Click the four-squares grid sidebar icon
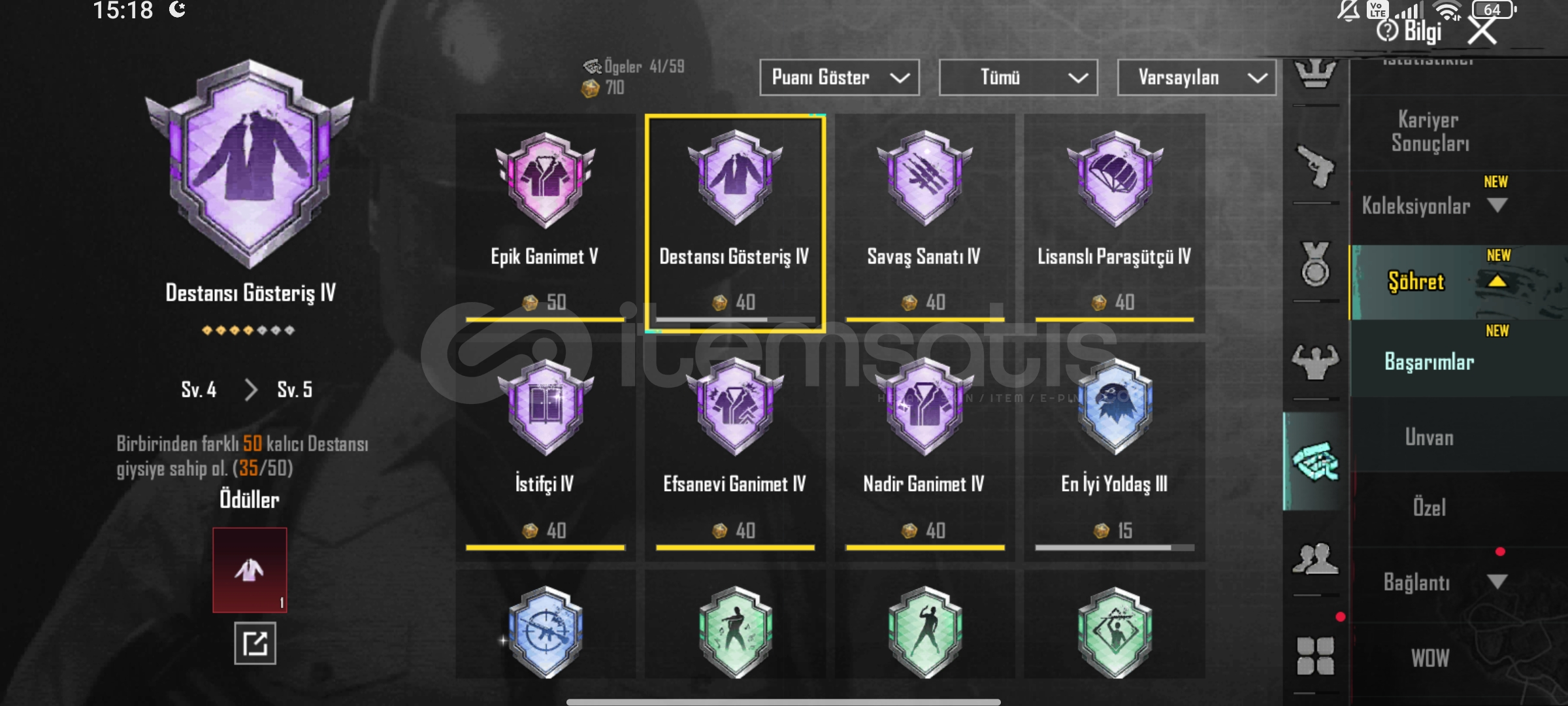 (1315, 656)
